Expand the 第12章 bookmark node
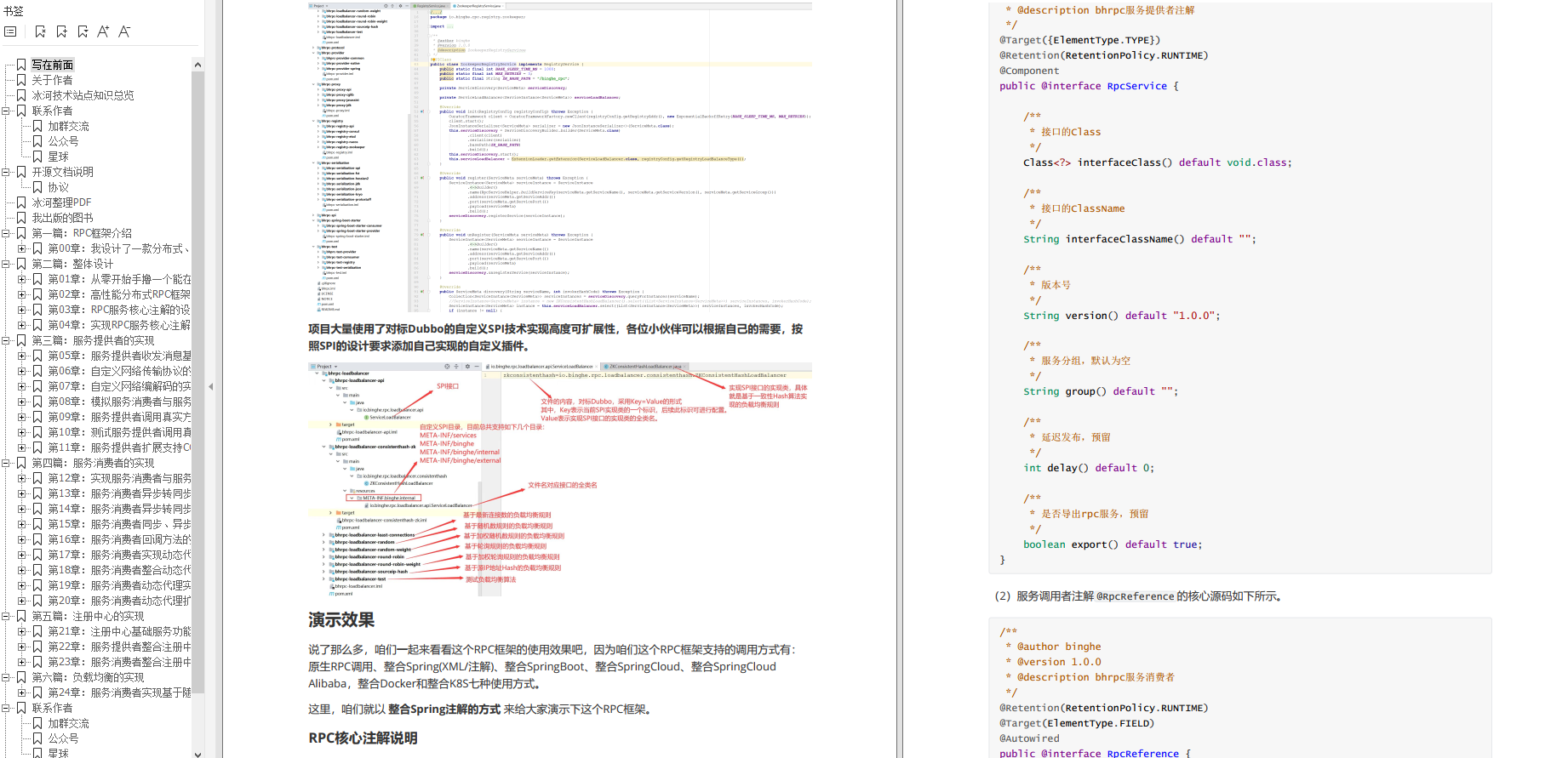The height and width of the screenshot is (758, 1568). tap(22, 478)
